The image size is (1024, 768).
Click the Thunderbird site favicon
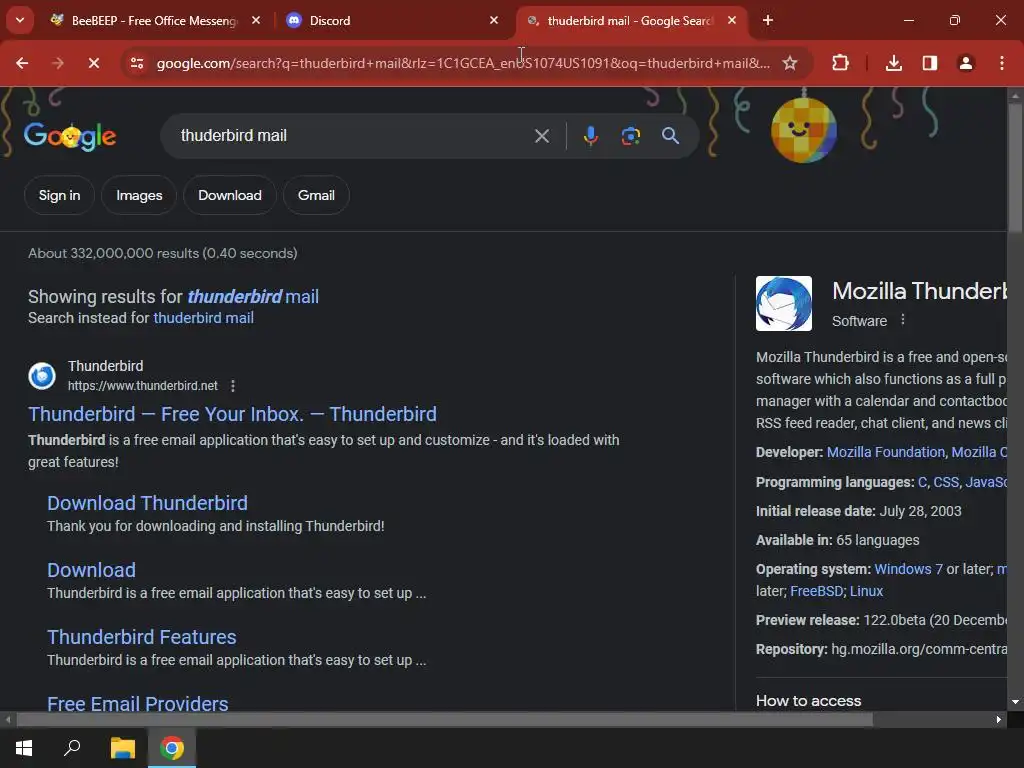[42, 376]
